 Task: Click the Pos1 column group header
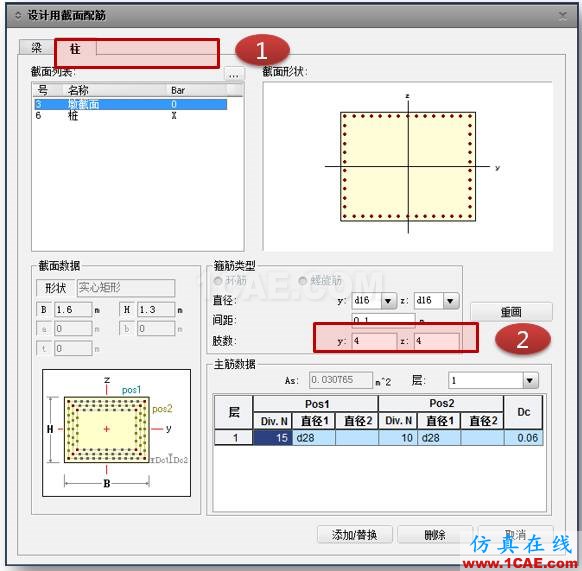click(315, 404)
